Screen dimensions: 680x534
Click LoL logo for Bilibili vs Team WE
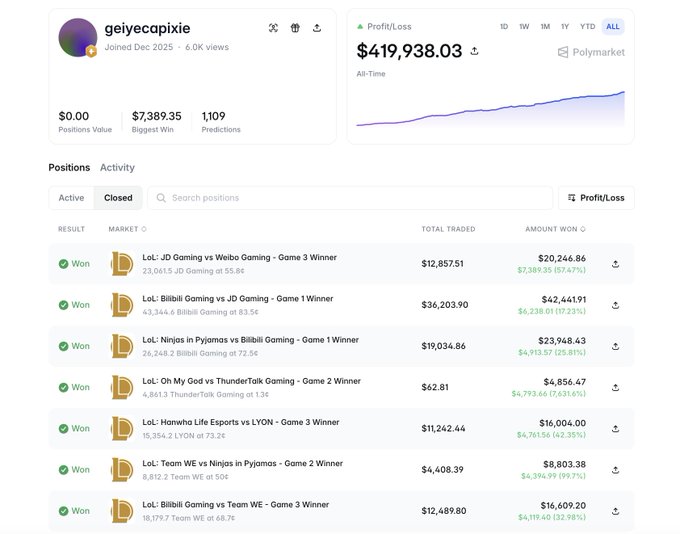tap(122, 511)
